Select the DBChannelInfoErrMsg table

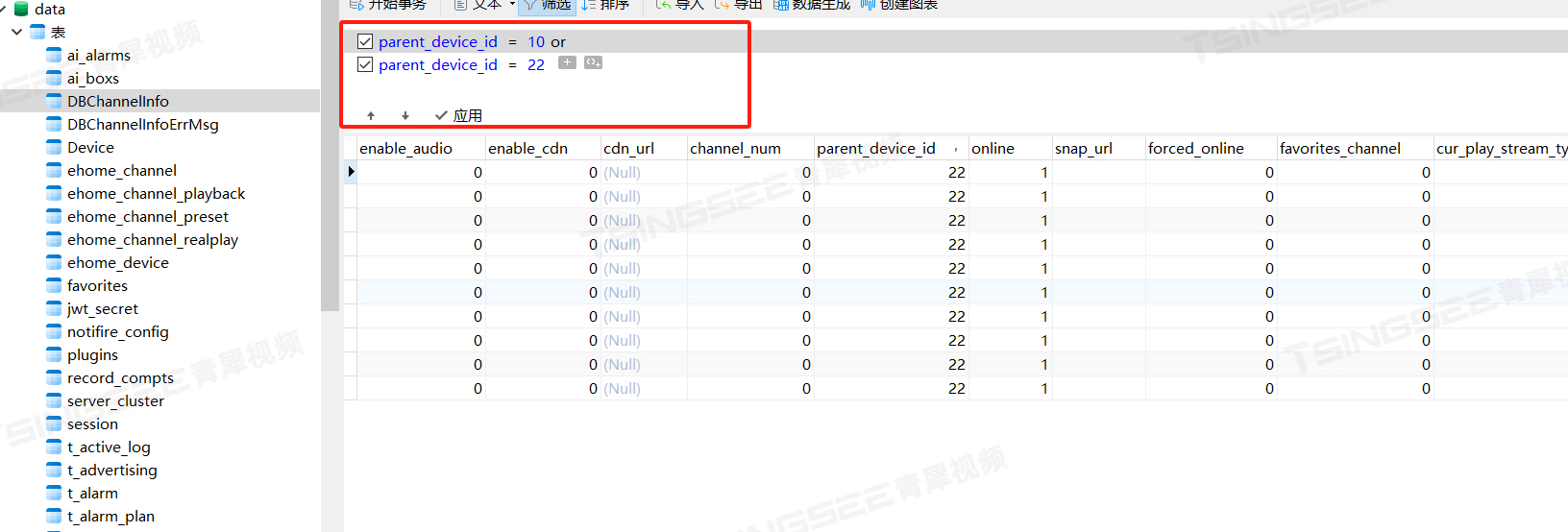coord(143,124)
